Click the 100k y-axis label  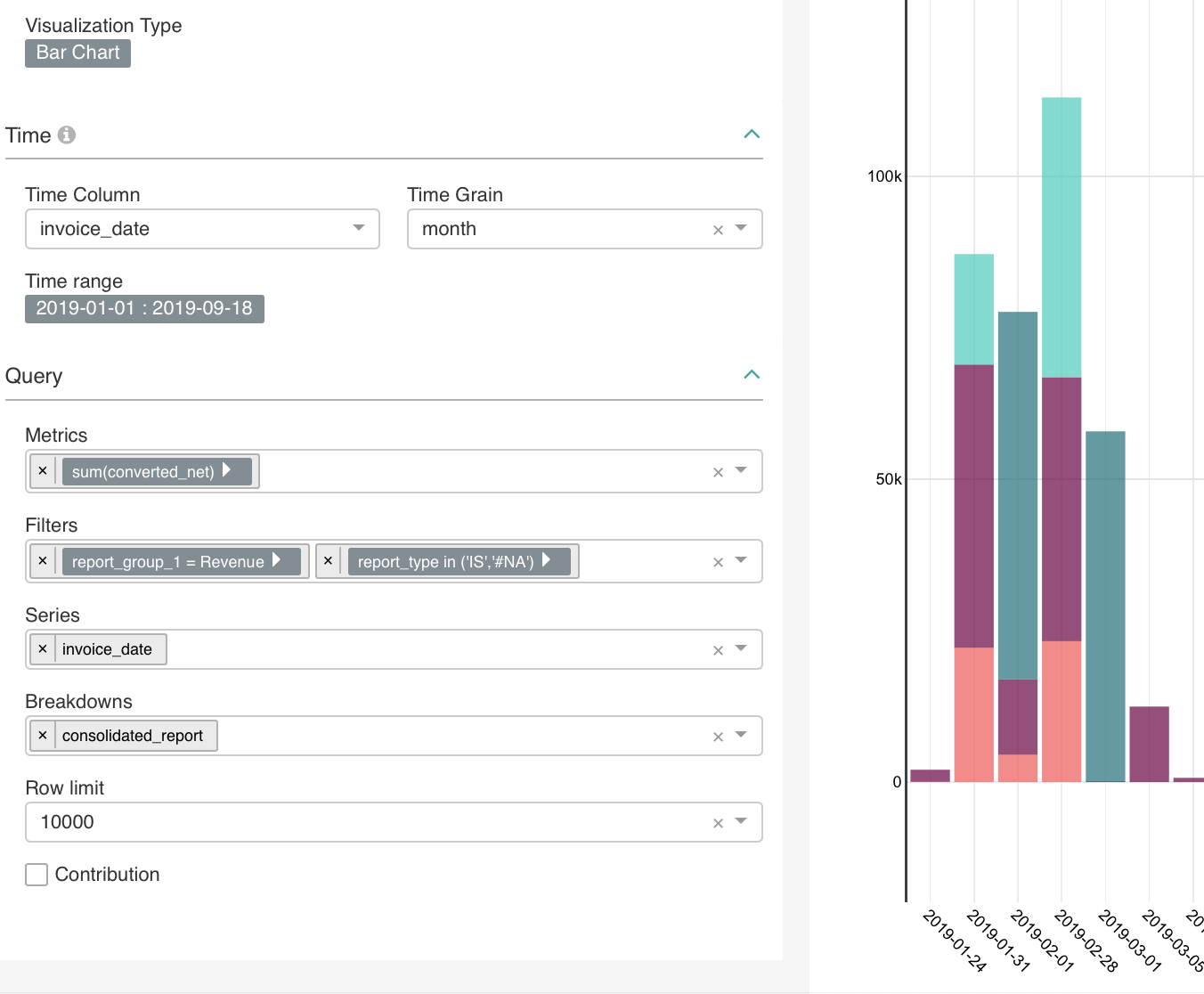tap(884, 176)
